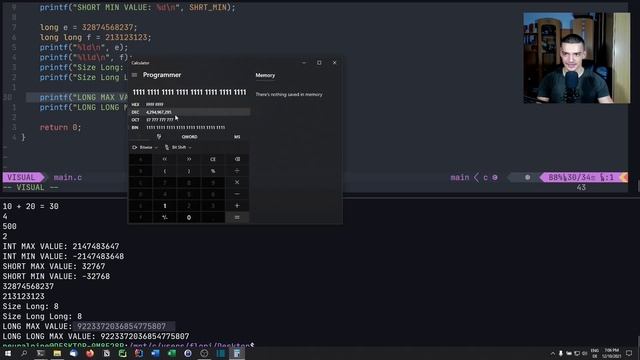The image size is (640, 360).
Task: Click the CE clear entry key
Action: coord(213,159)
